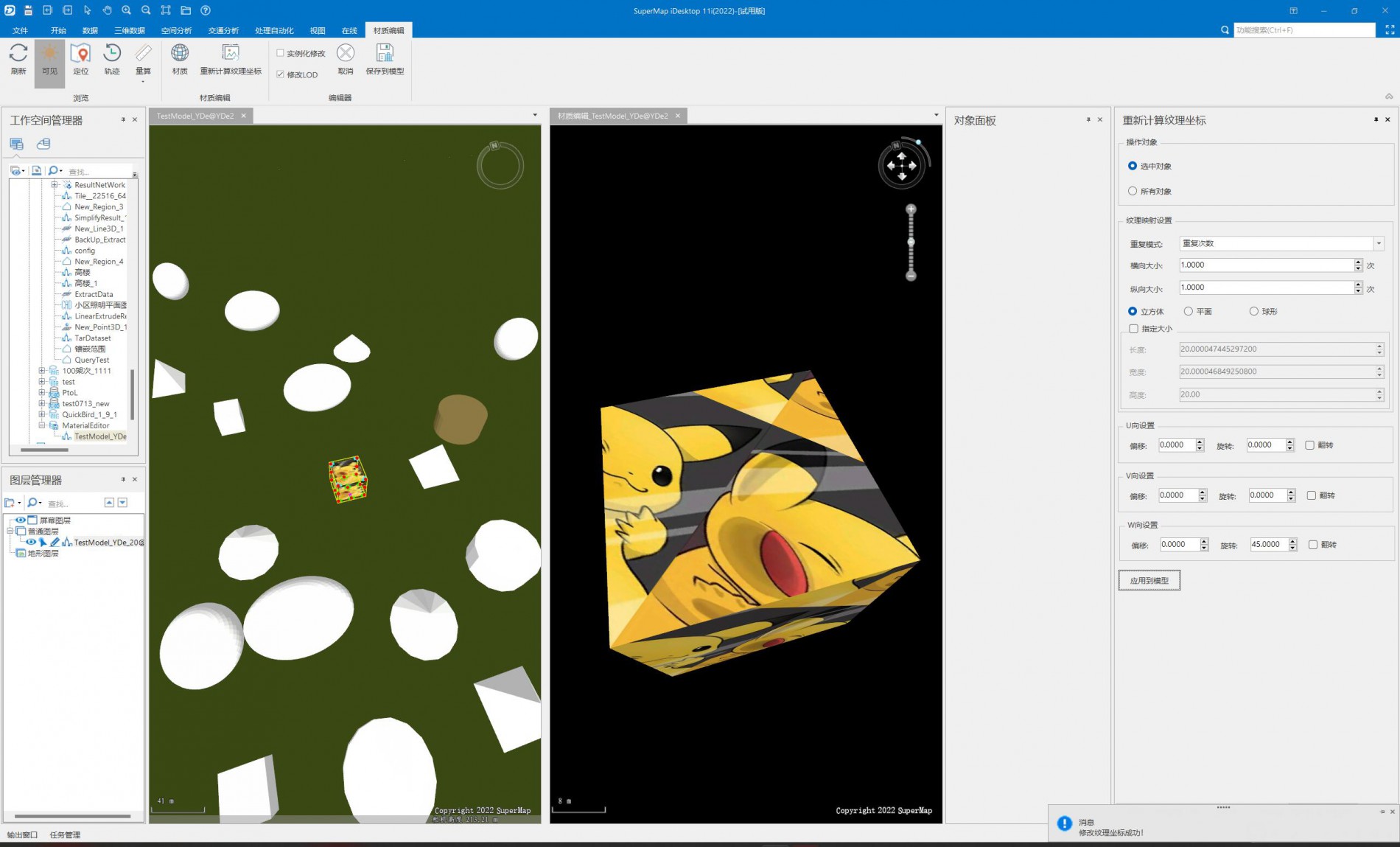The image size is (1400, 847).
Task: Close the 消息 notification popup
Action: point(1392,812)
